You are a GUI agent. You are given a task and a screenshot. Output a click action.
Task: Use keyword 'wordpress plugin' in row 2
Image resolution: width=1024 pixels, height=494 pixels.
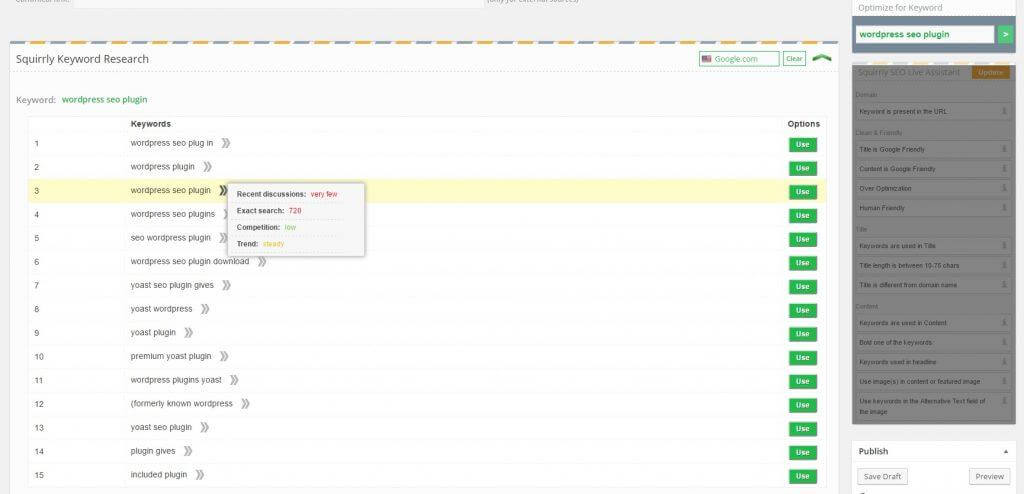803,168
